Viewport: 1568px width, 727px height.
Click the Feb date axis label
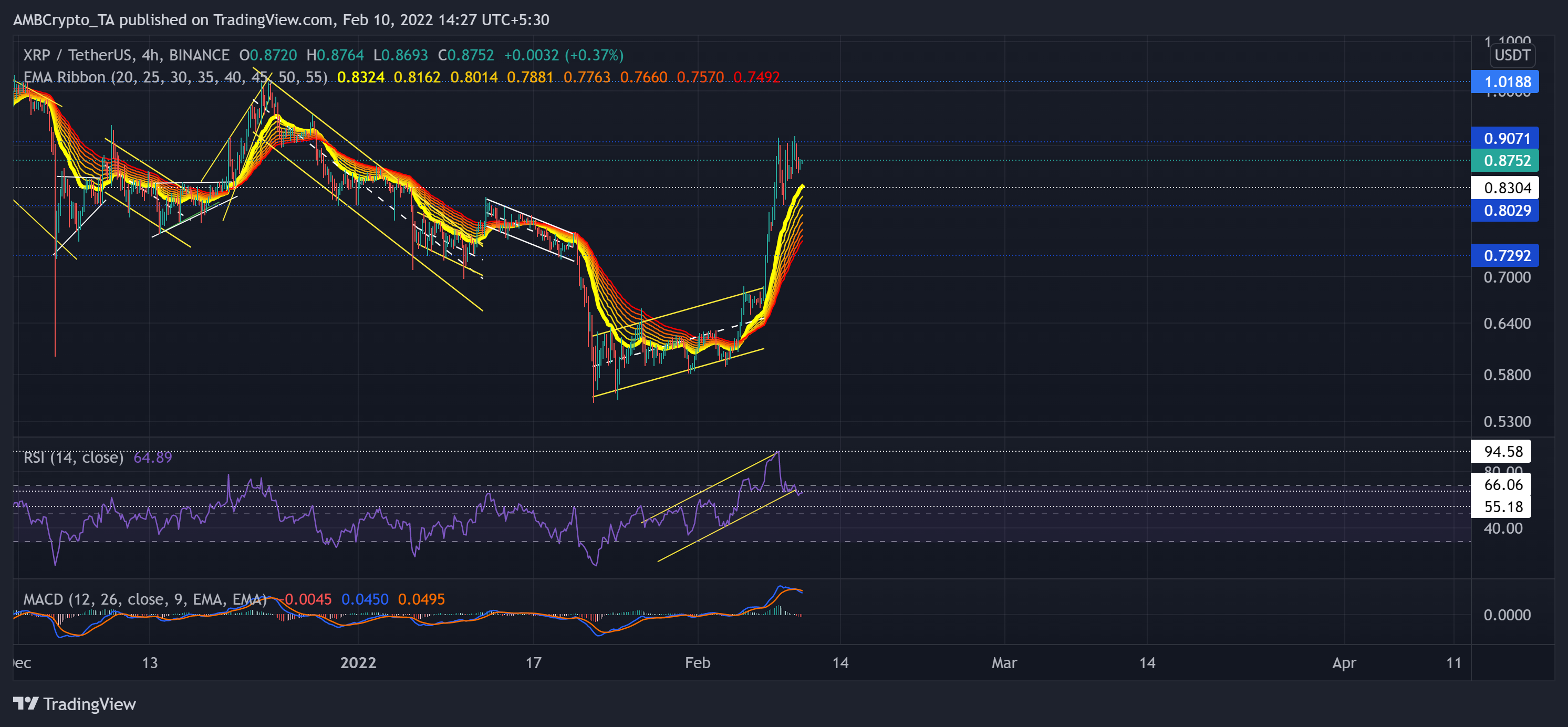[697, 662]
